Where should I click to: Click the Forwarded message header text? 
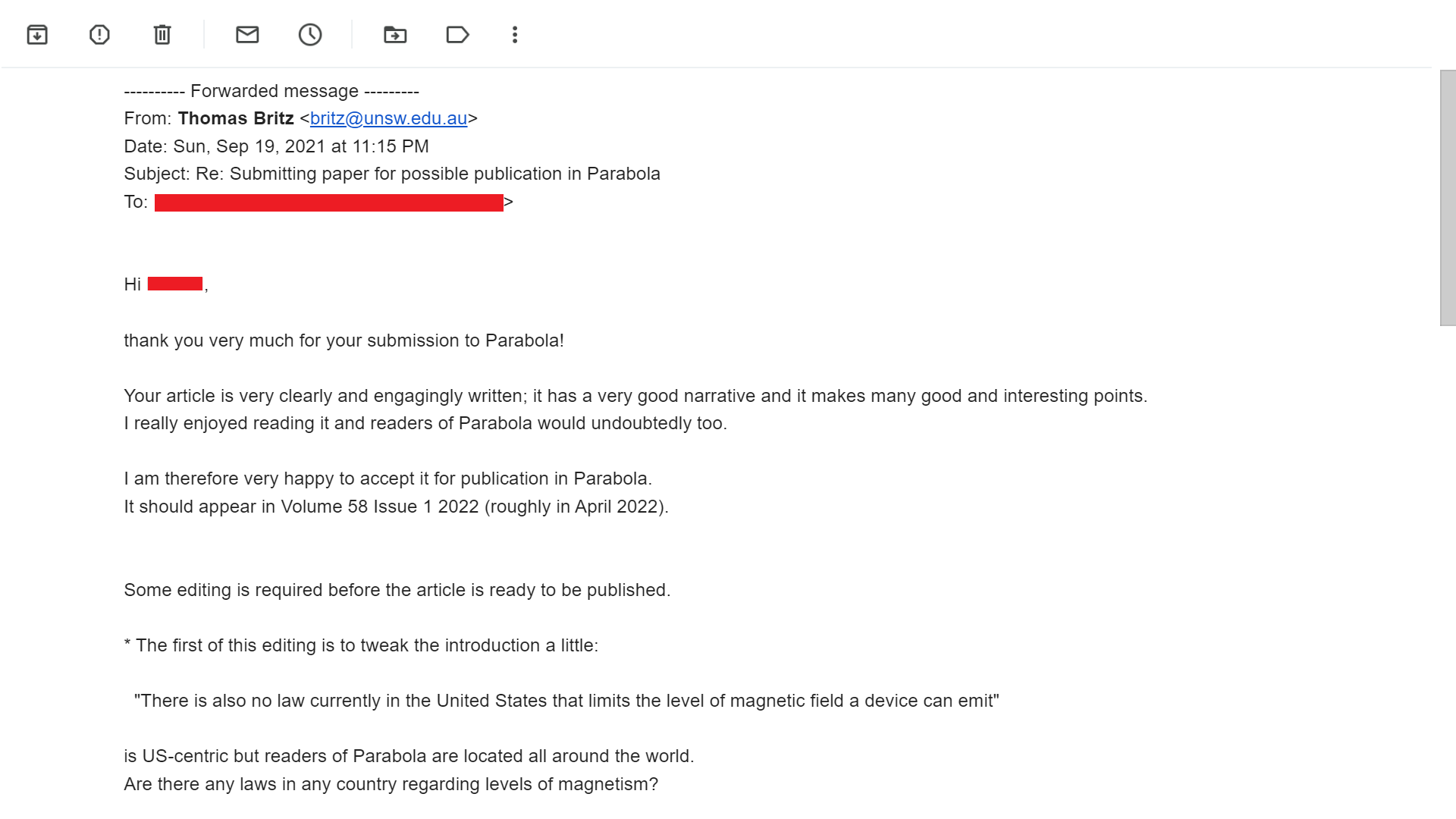click(x=271, y=91)
